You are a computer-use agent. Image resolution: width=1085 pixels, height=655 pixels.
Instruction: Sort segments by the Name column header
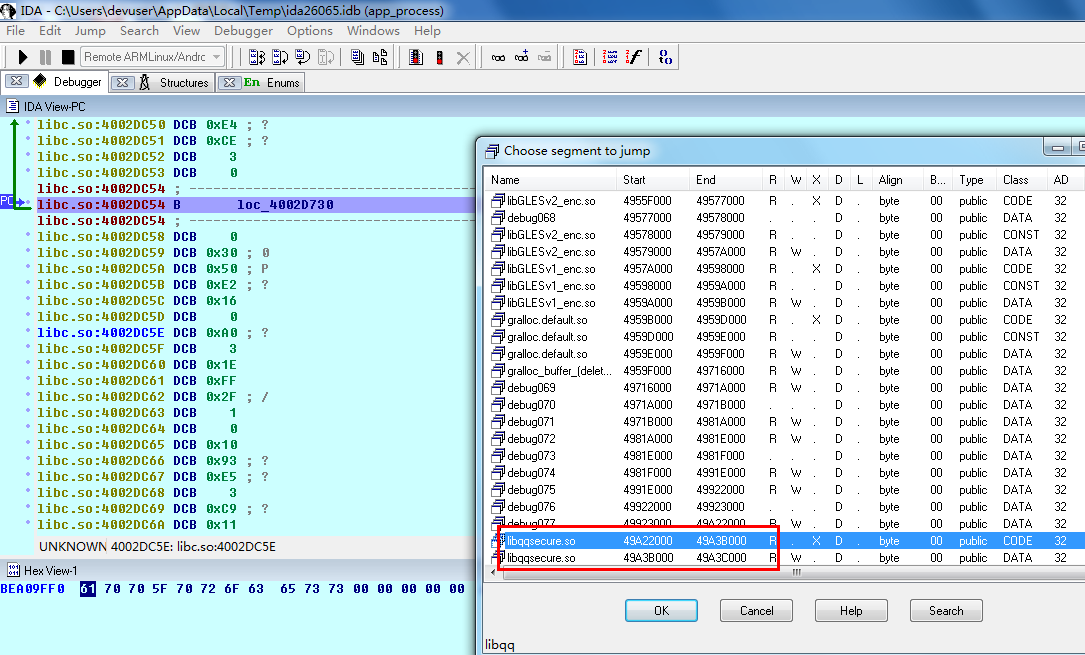550,180
